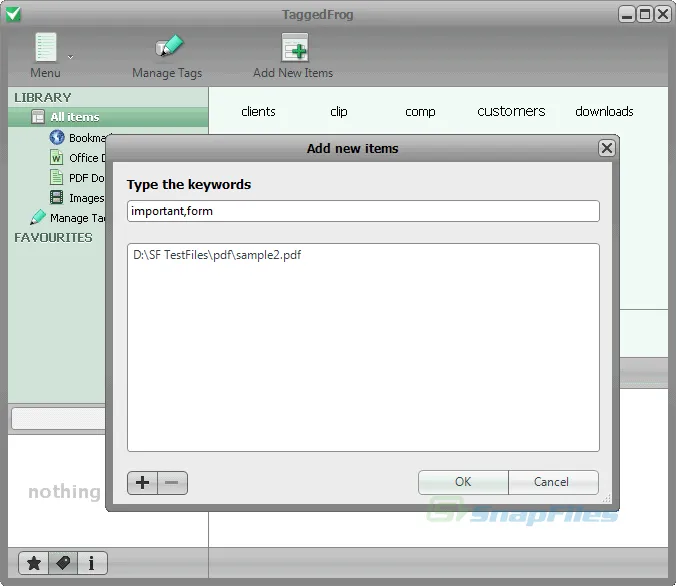Viewport: 676px width, 586px height.
Task: Open the Menu toolbar icon
Action: click(46, 47)
